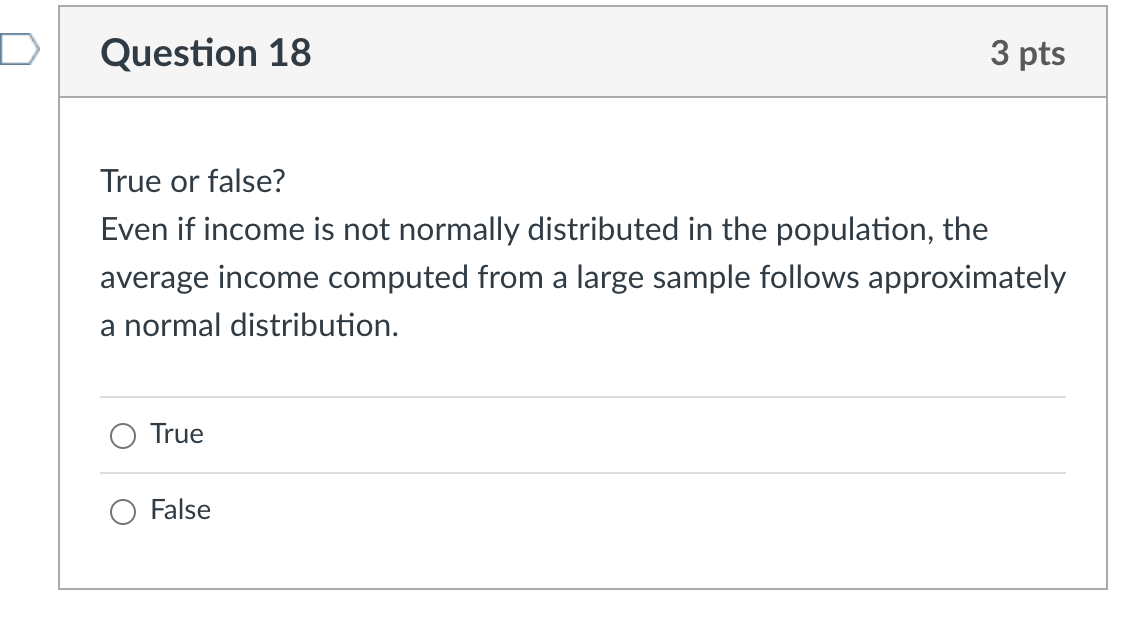Screen dimensions: 1140x642
Task: Click the question prompt text area
Action: pyautogui.click(x=580, y=253)
